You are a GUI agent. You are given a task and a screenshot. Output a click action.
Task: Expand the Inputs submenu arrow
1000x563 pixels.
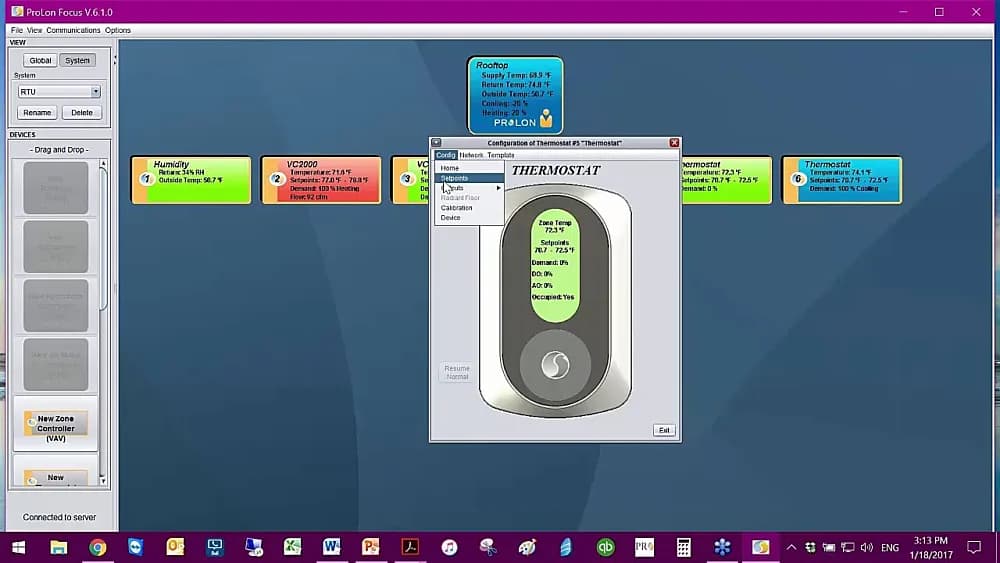point(499,188)
